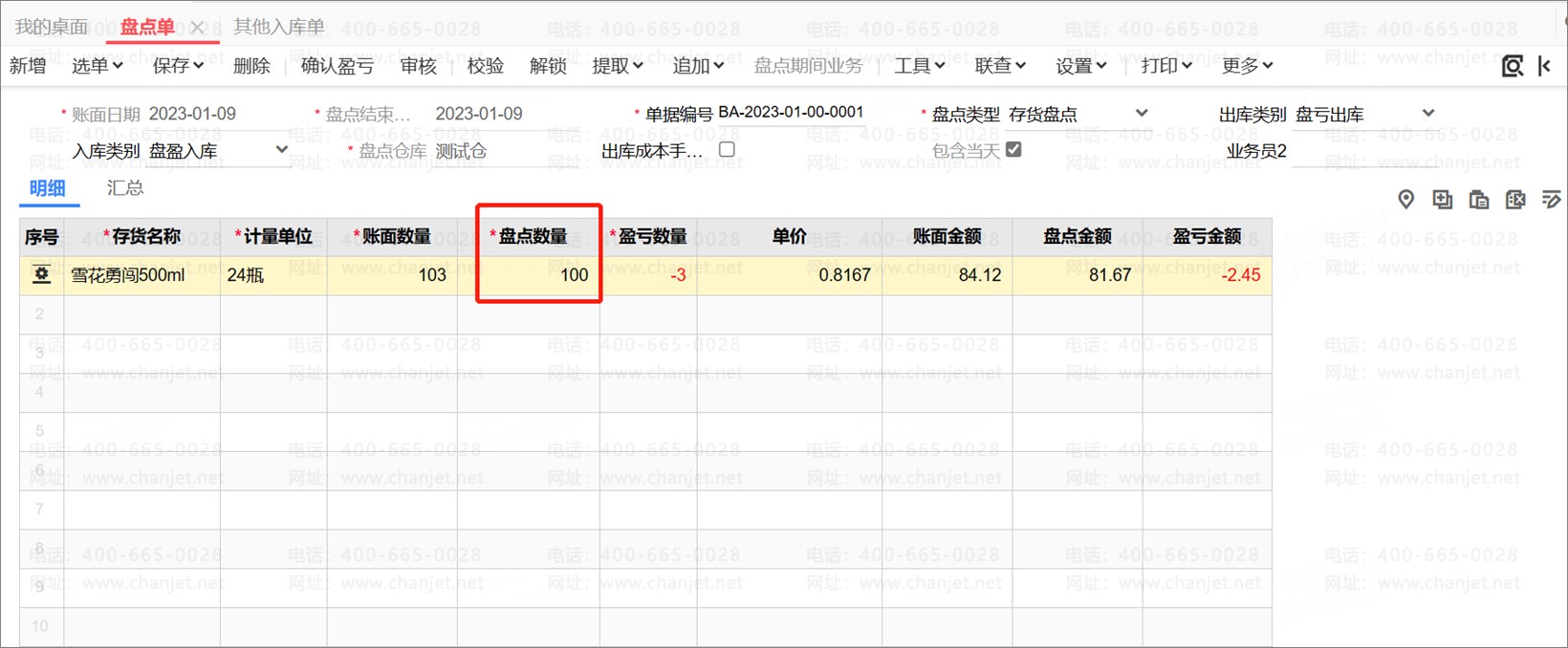Viewport: 1568px width, 648px height.
Task: Expand the 设置 dropdown menu
Action: [1081, 66]
